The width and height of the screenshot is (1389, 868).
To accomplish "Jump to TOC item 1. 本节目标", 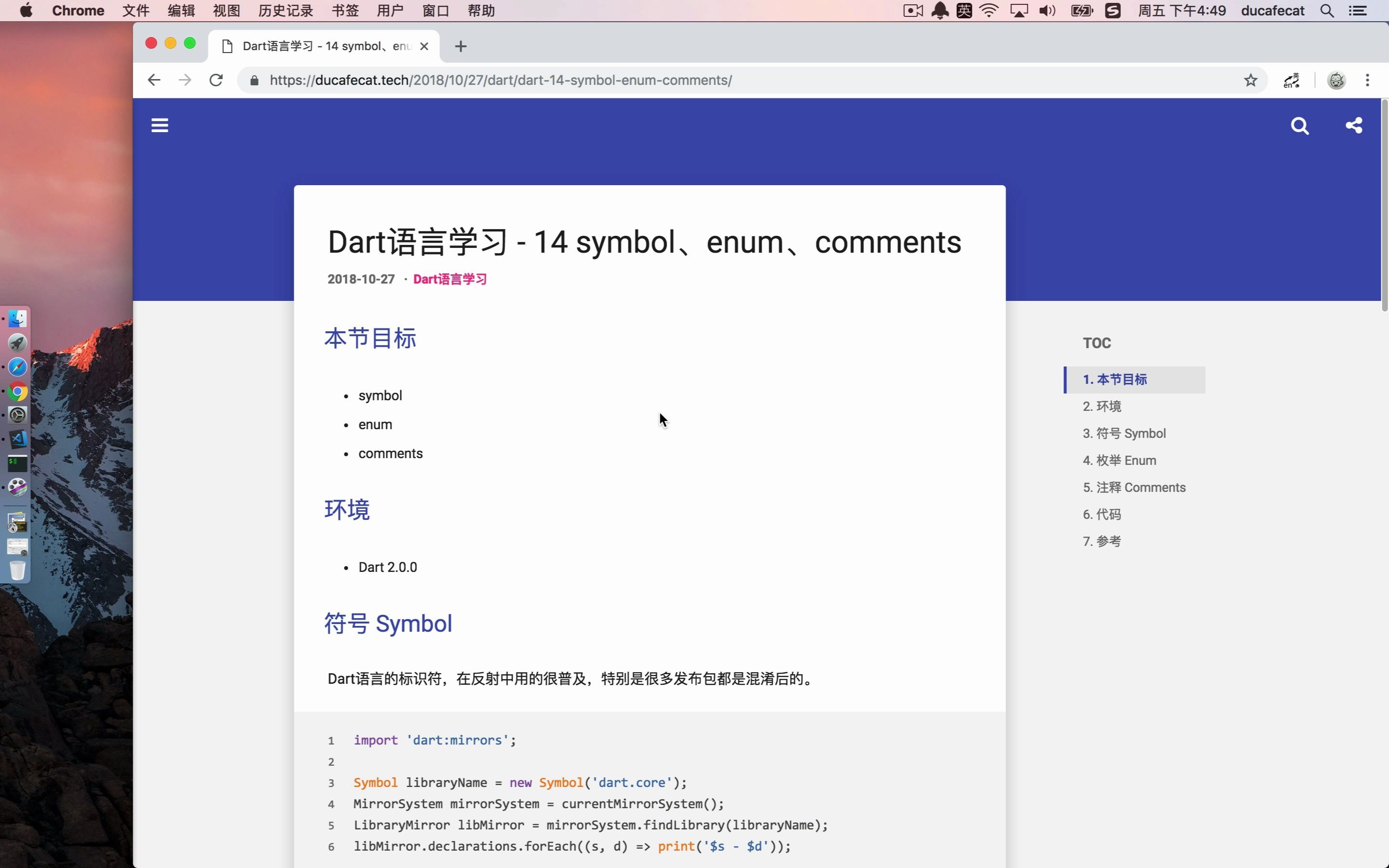I will click(1135, 380).
